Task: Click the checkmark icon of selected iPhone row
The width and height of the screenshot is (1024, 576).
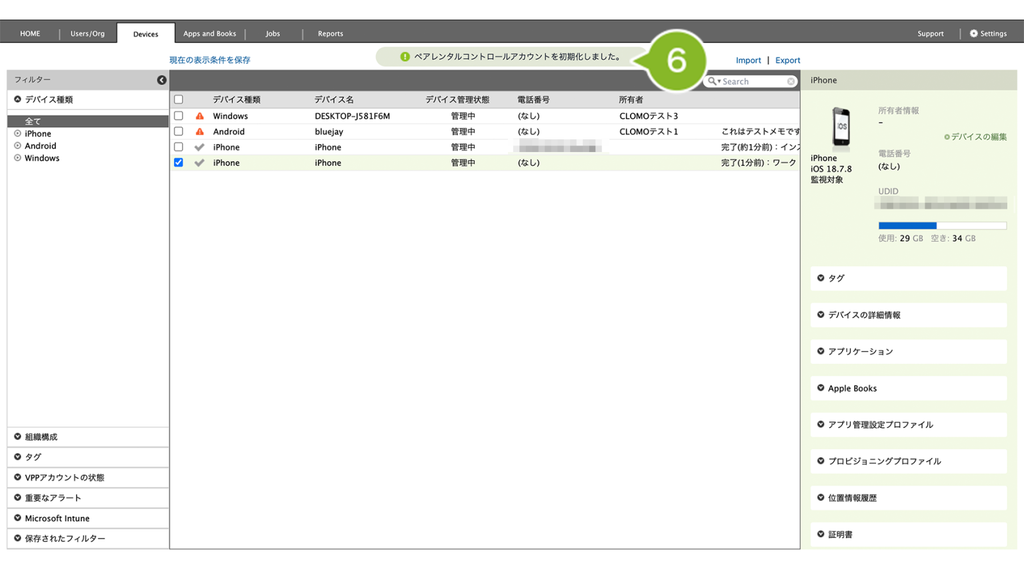Action: [200, 163]
